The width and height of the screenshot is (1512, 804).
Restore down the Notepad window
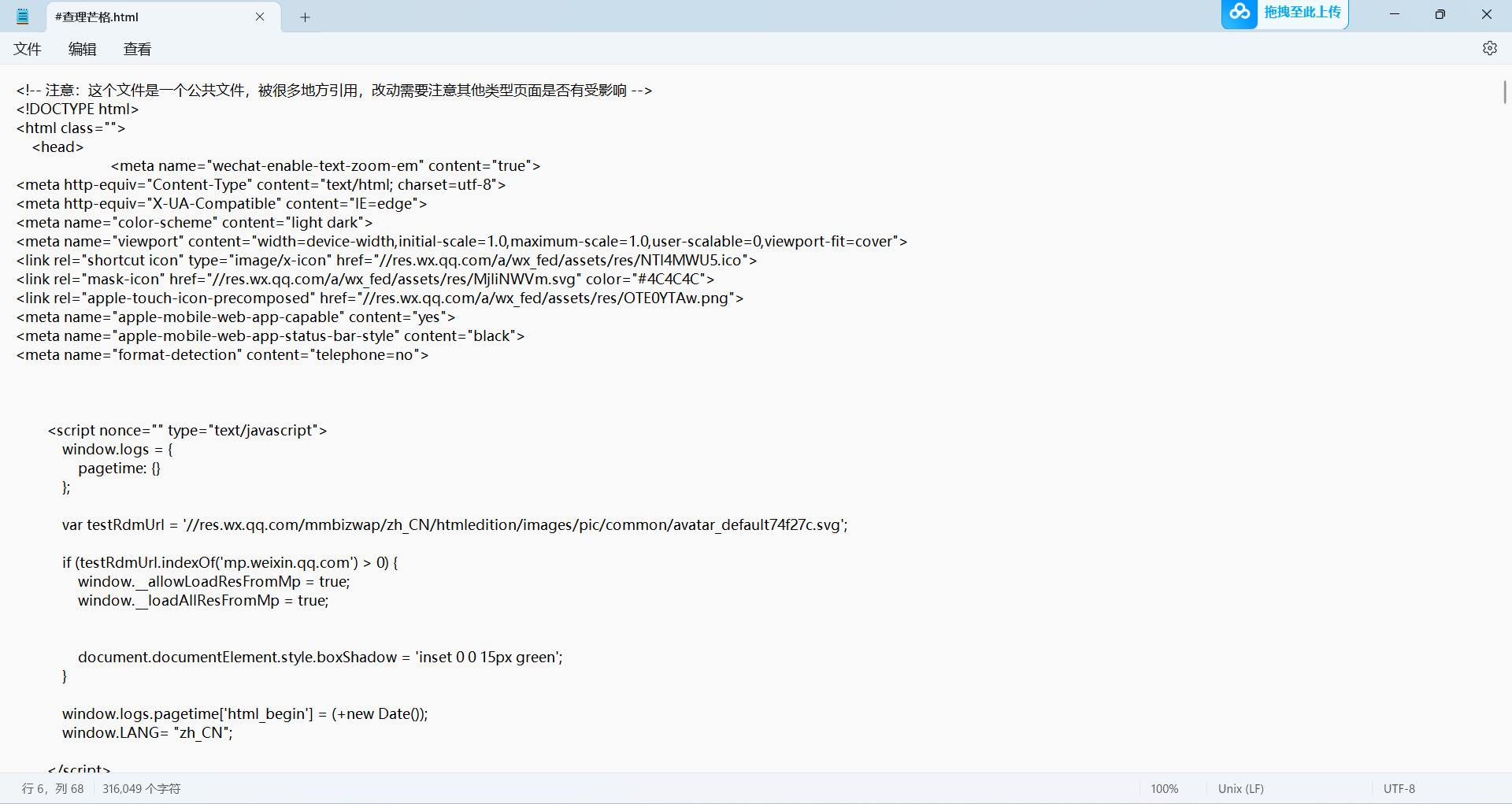coord(1440,14)
